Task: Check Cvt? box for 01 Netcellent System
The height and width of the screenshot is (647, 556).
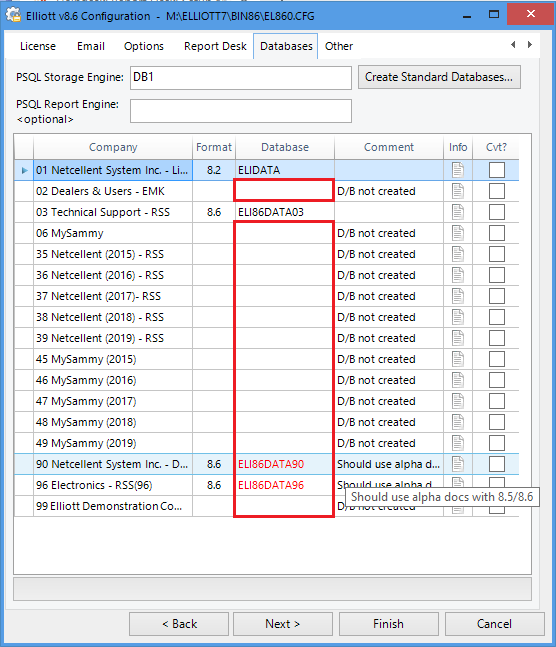Action: [x=497, y=170]
